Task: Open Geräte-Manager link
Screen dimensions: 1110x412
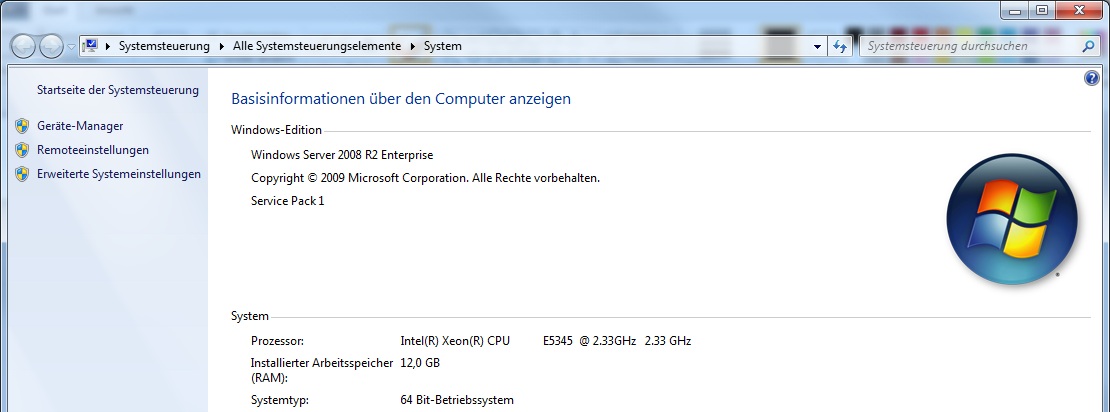Action: pyautogui.click(x=80, y=126)
